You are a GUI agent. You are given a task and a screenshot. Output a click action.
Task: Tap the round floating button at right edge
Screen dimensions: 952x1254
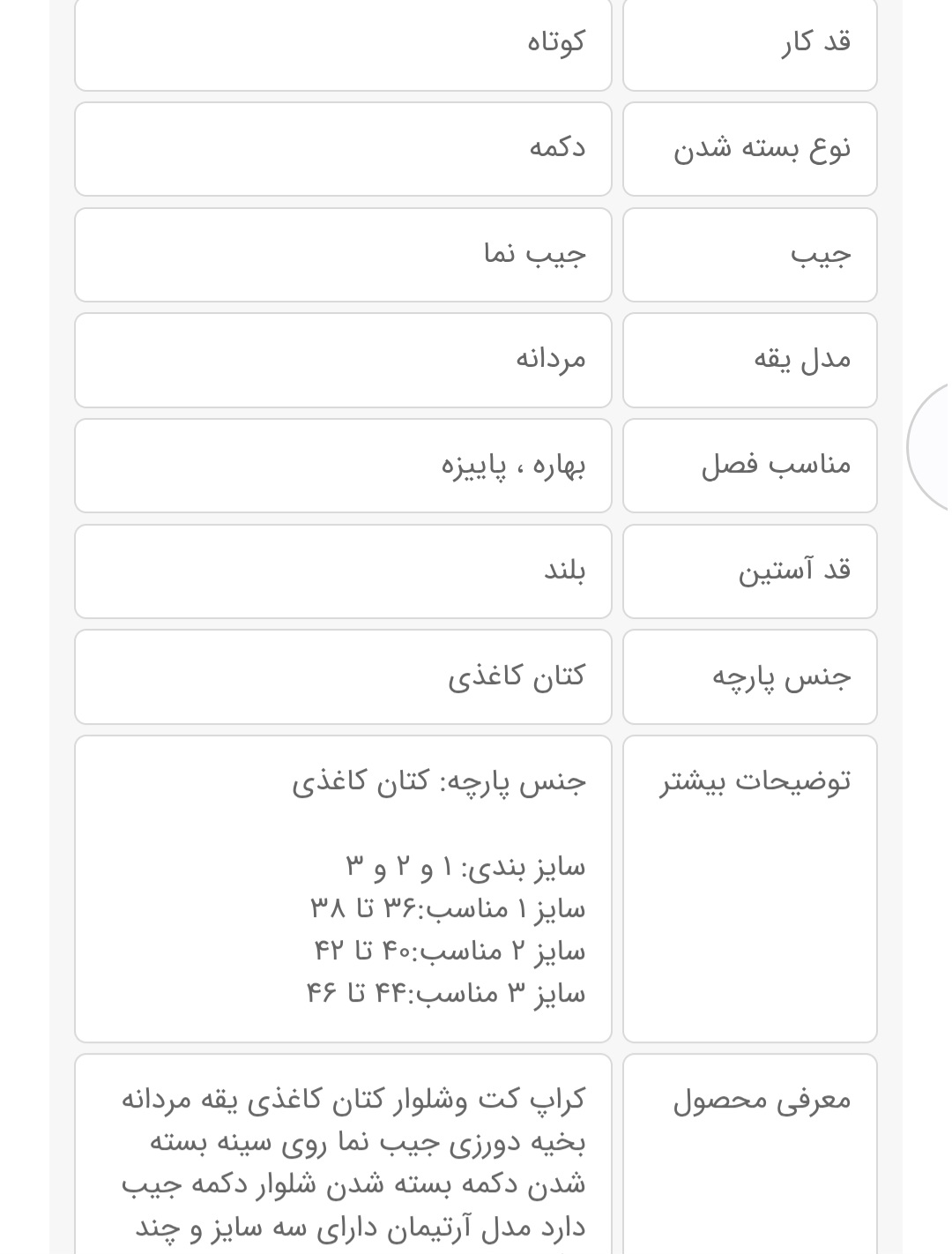point(932,446)
